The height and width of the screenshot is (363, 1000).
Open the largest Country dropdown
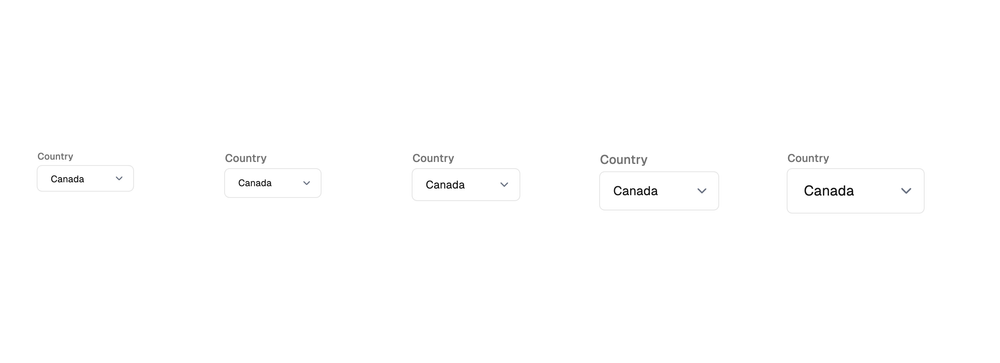(x=856, y=191)
